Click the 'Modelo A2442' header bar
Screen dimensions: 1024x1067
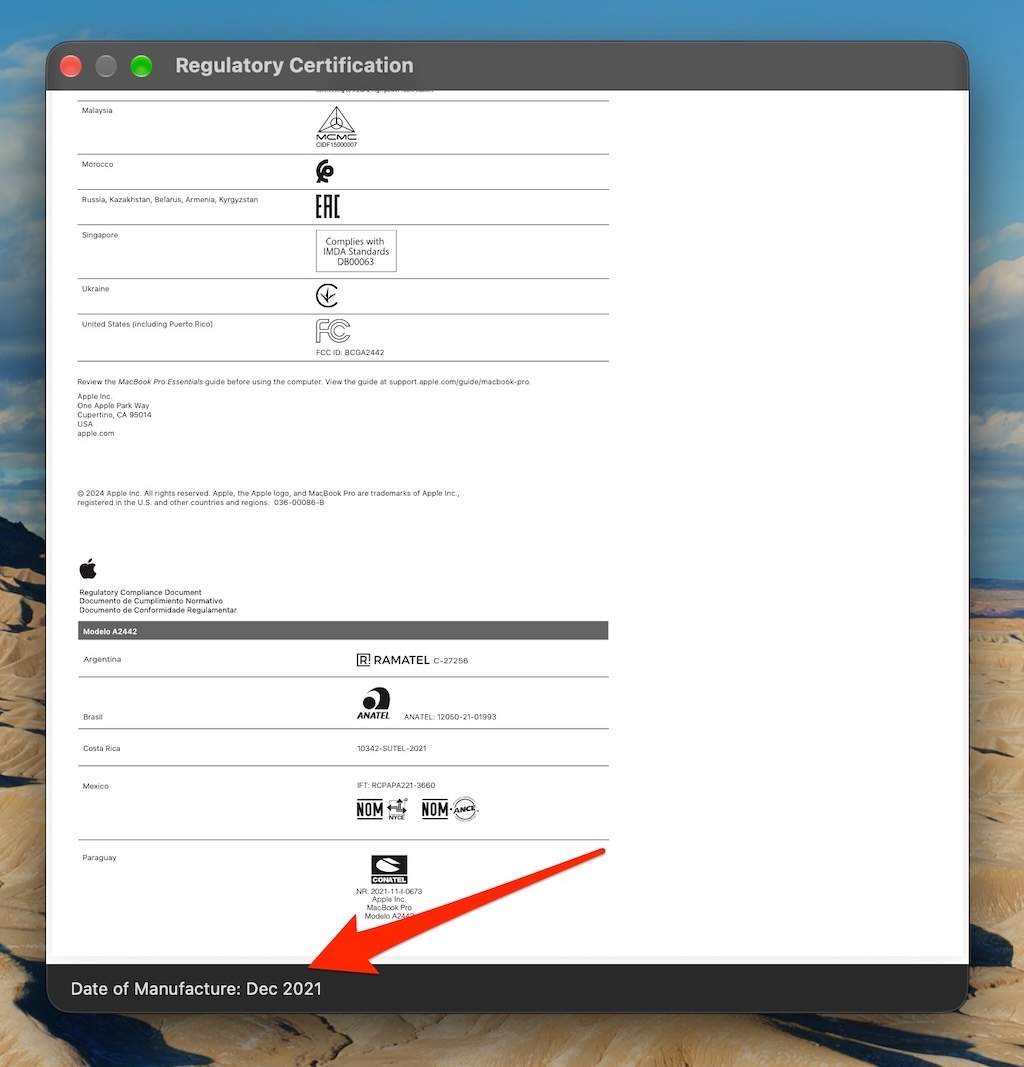pos(343,631)
